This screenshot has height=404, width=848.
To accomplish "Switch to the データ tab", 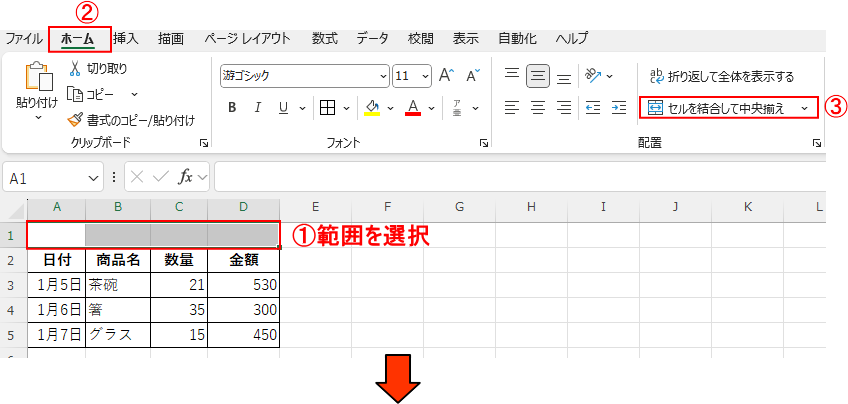I will pos(372,38).
